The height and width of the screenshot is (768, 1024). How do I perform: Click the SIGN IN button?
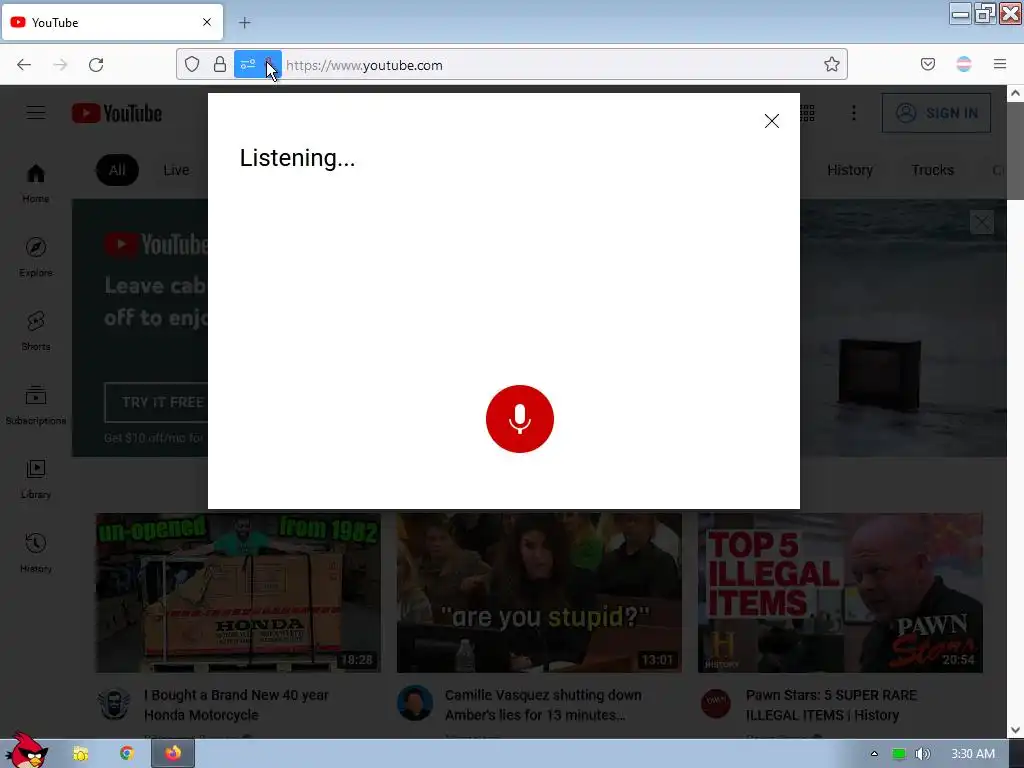[936, 113]
